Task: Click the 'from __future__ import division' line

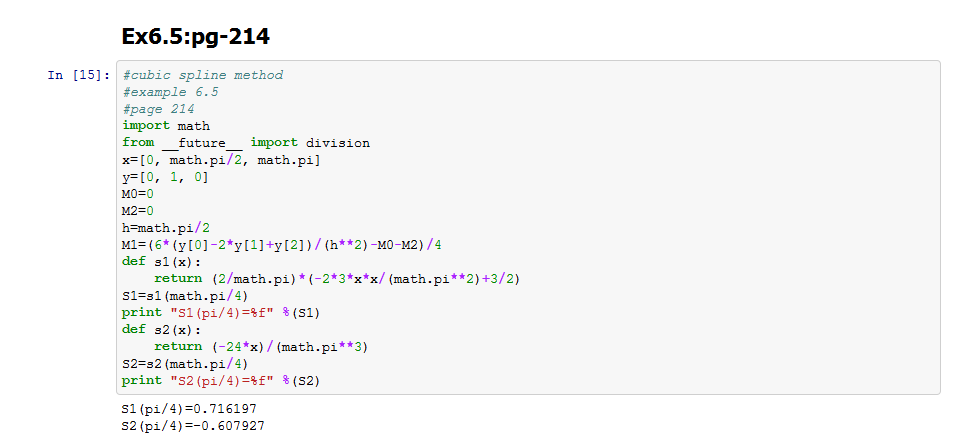Action: pyautogui.click(x=246, y=143)
